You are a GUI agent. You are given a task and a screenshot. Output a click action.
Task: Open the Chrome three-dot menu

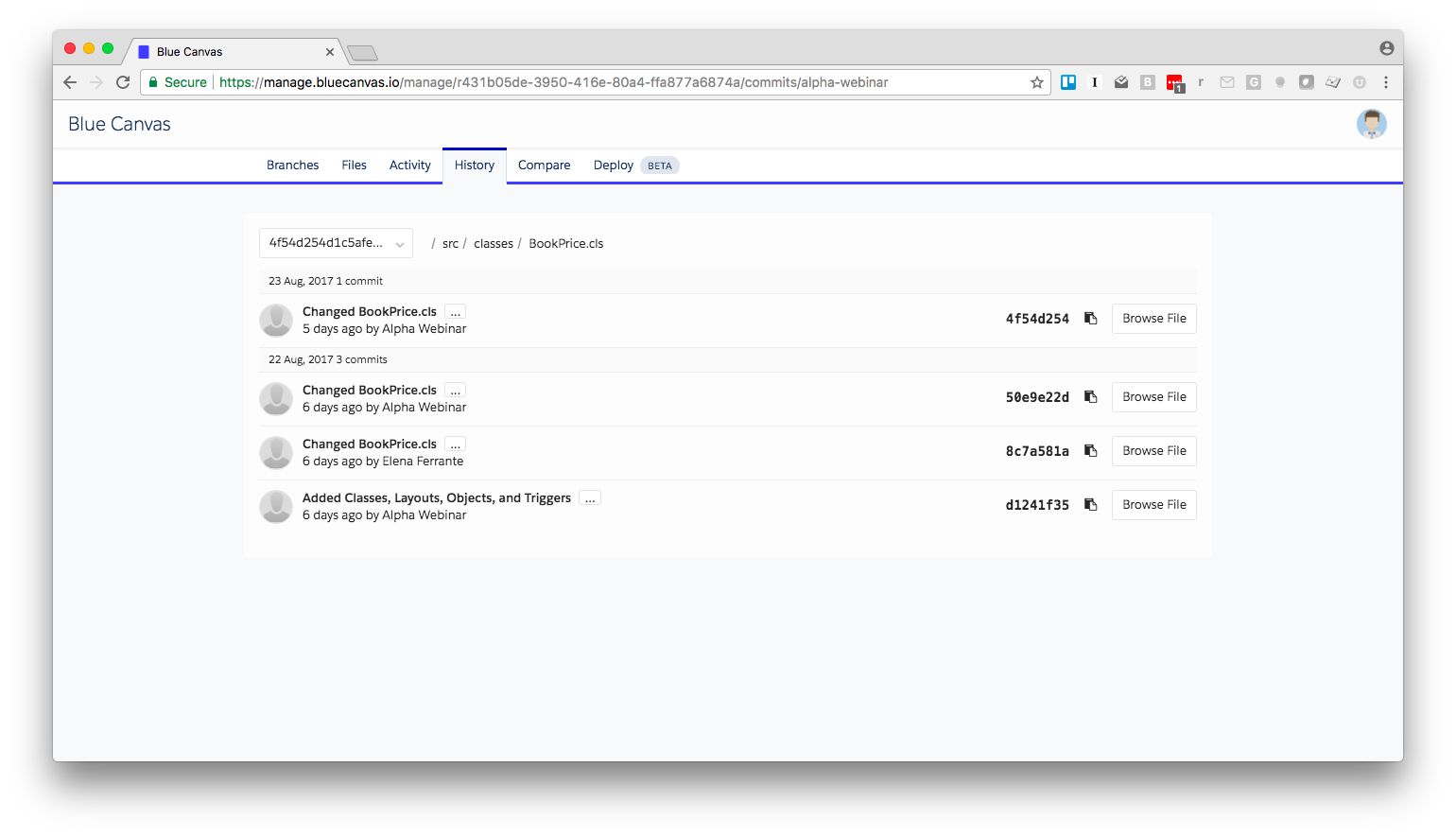[x=1386, y=82]
